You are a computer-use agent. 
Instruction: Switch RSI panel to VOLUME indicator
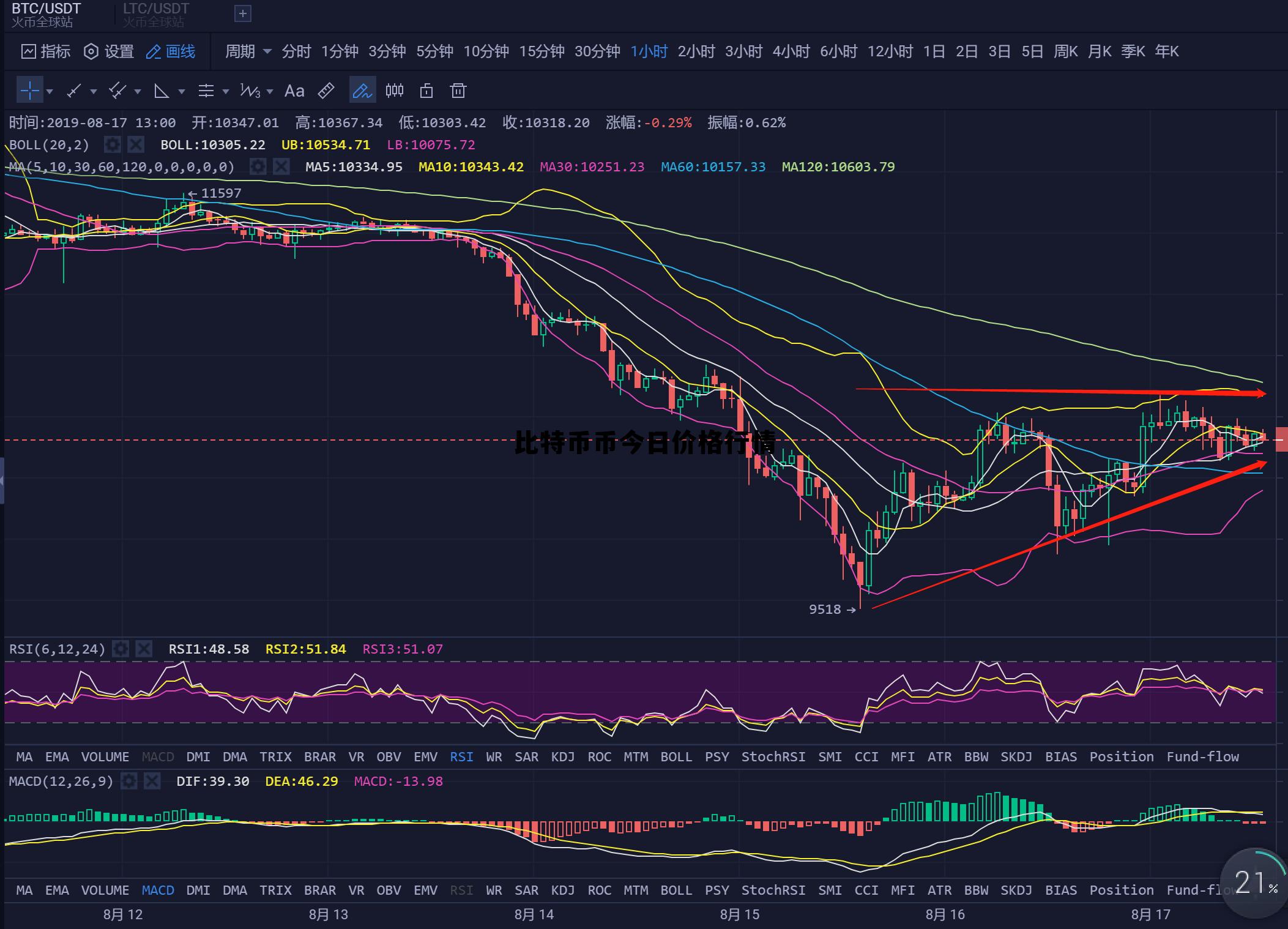[x=105, y=757]
